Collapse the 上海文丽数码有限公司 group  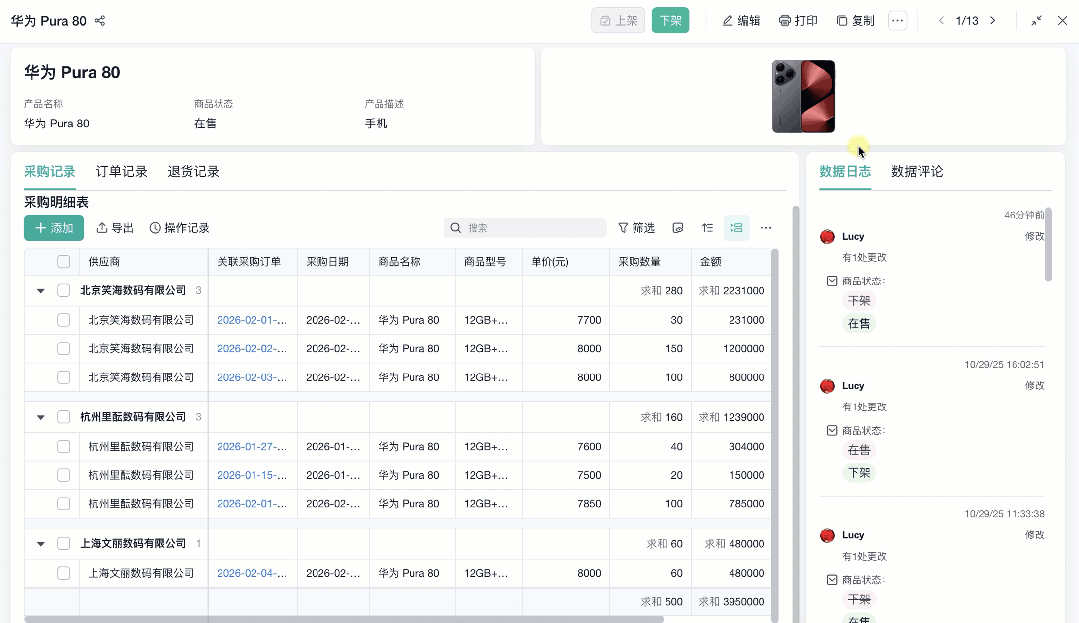(x=41, y=545)
